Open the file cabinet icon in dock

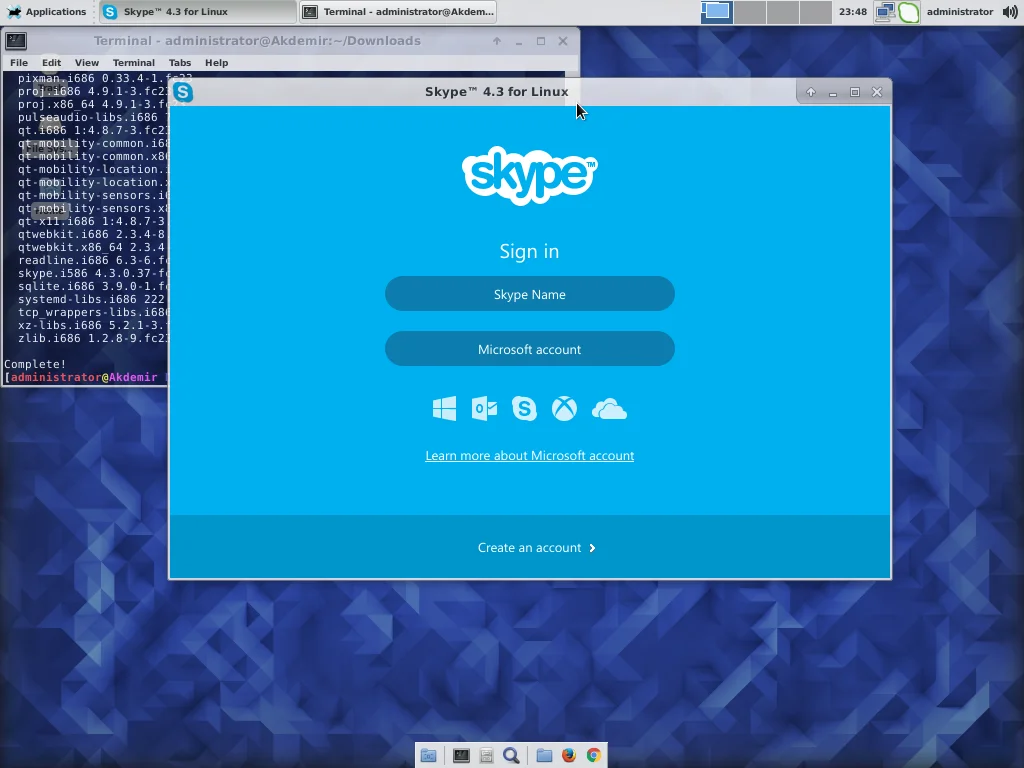tap(486, 756)
